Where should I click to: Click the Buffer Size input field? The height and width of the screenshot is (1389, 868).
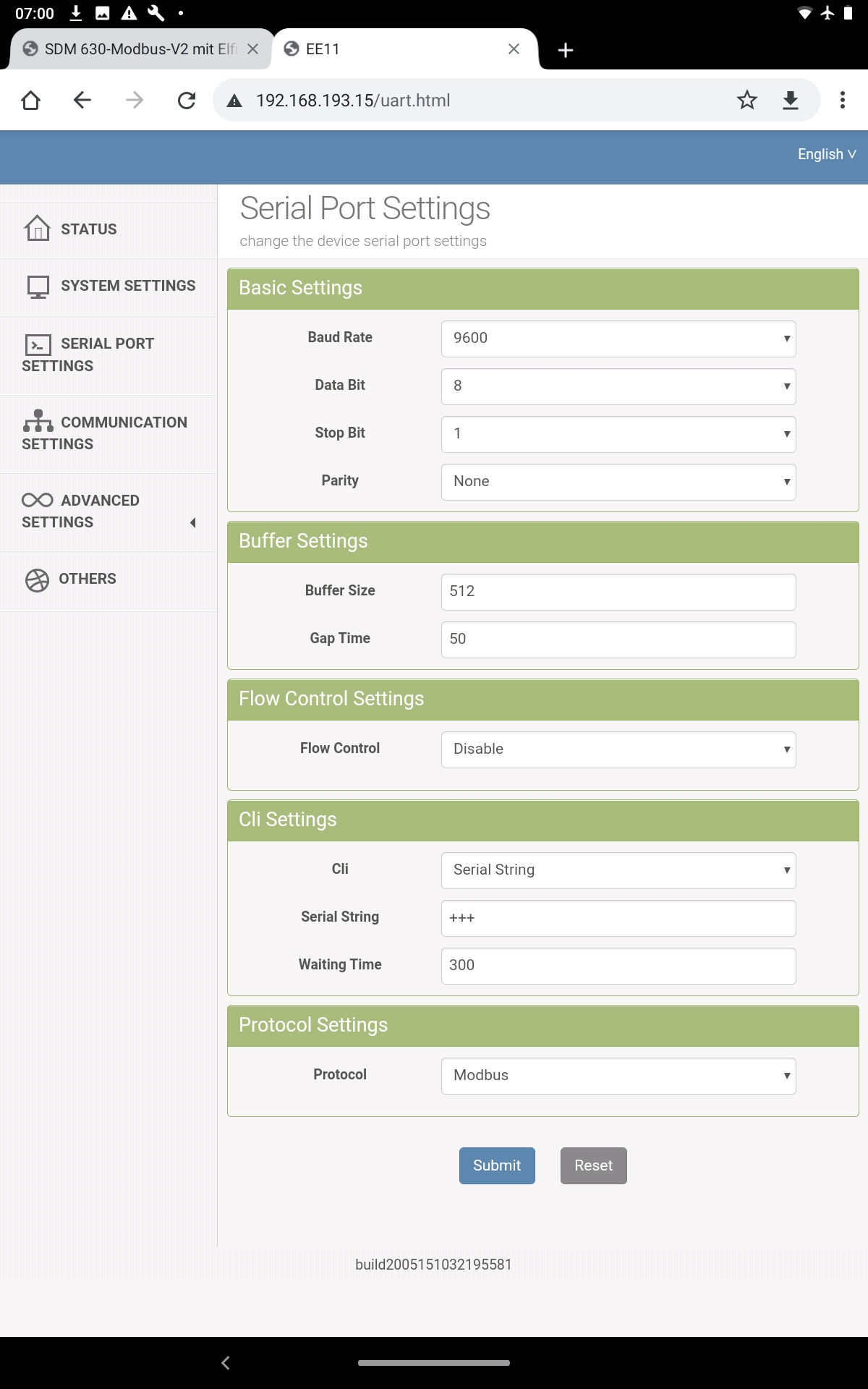click(618, 592)
